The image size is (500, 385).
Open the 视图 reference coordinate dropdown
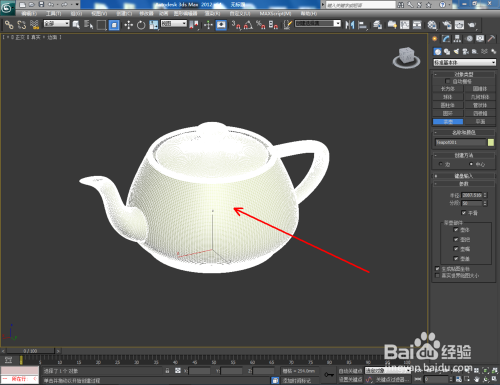(x=174, y=24)
